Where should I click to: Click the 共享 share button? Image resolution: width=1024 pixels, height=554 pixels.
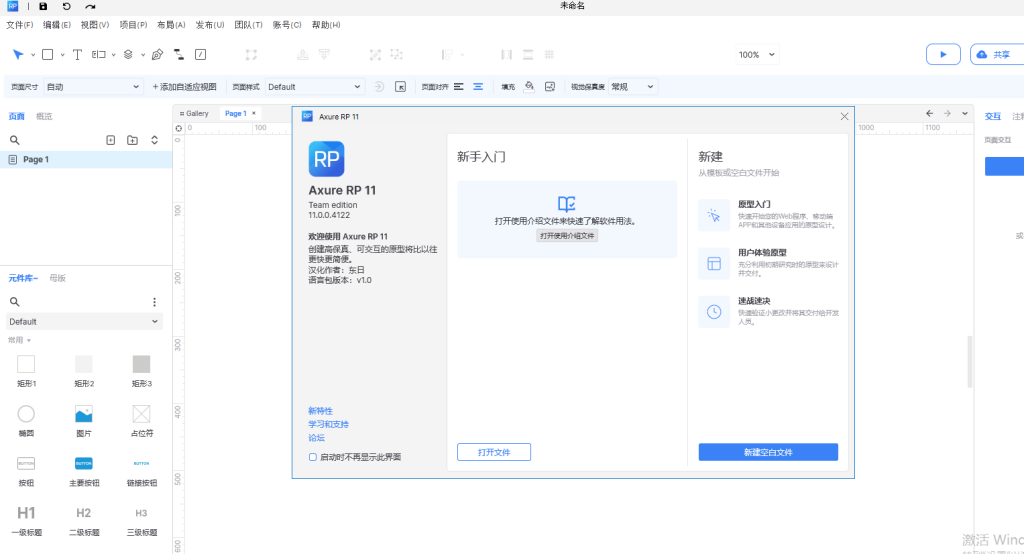point(997,55)
